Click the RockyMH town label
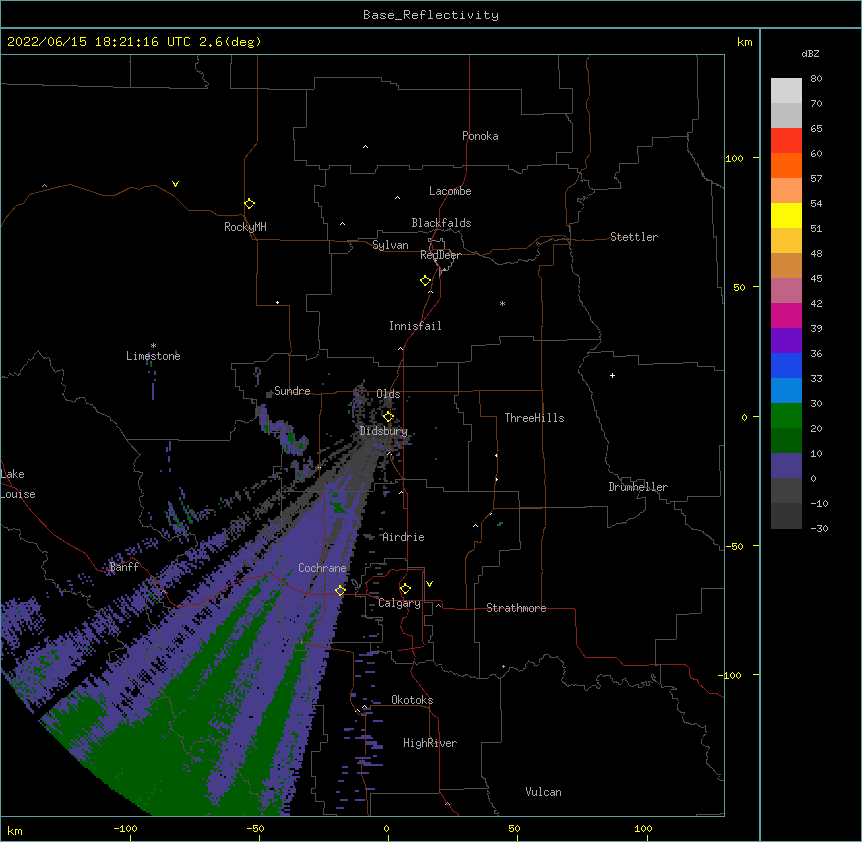Image resolution: width=862 pixels, height=842 pixels. pos(245,227)
